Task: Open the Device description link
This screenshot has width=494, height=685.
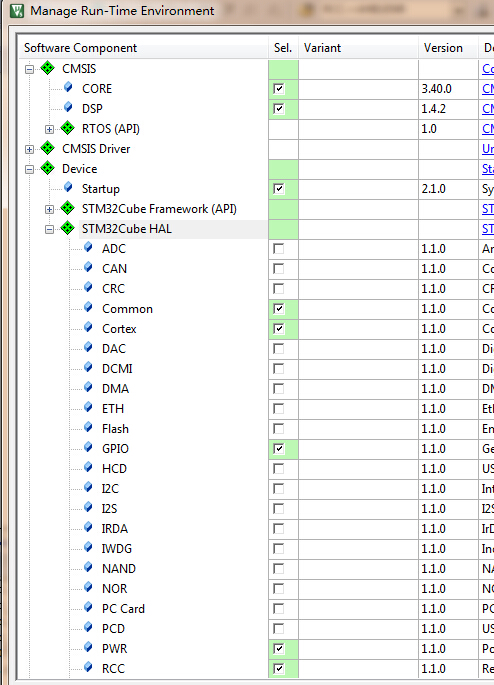Action: click(488, 169)
